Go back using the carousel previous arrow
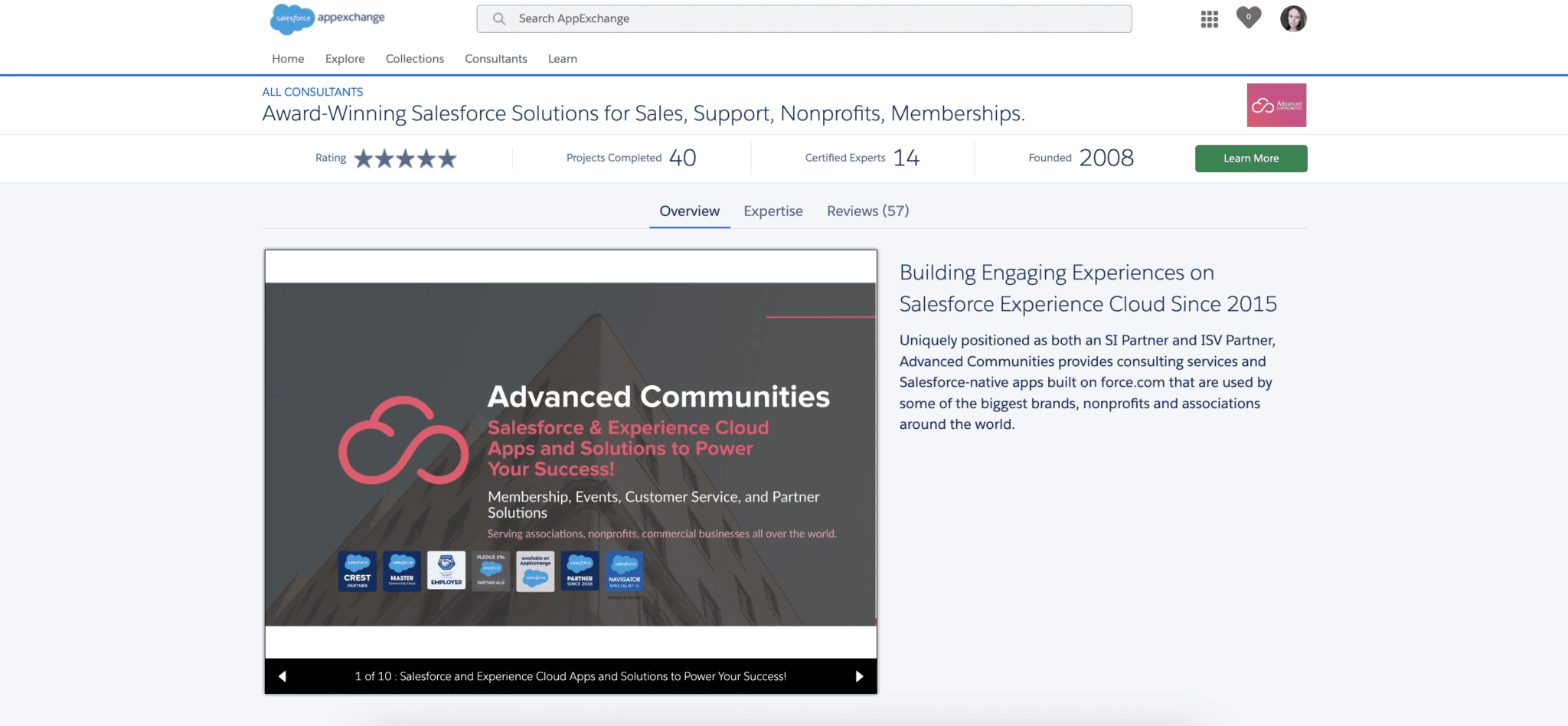This screenshot has width=1568, height=726. point(283,676)
